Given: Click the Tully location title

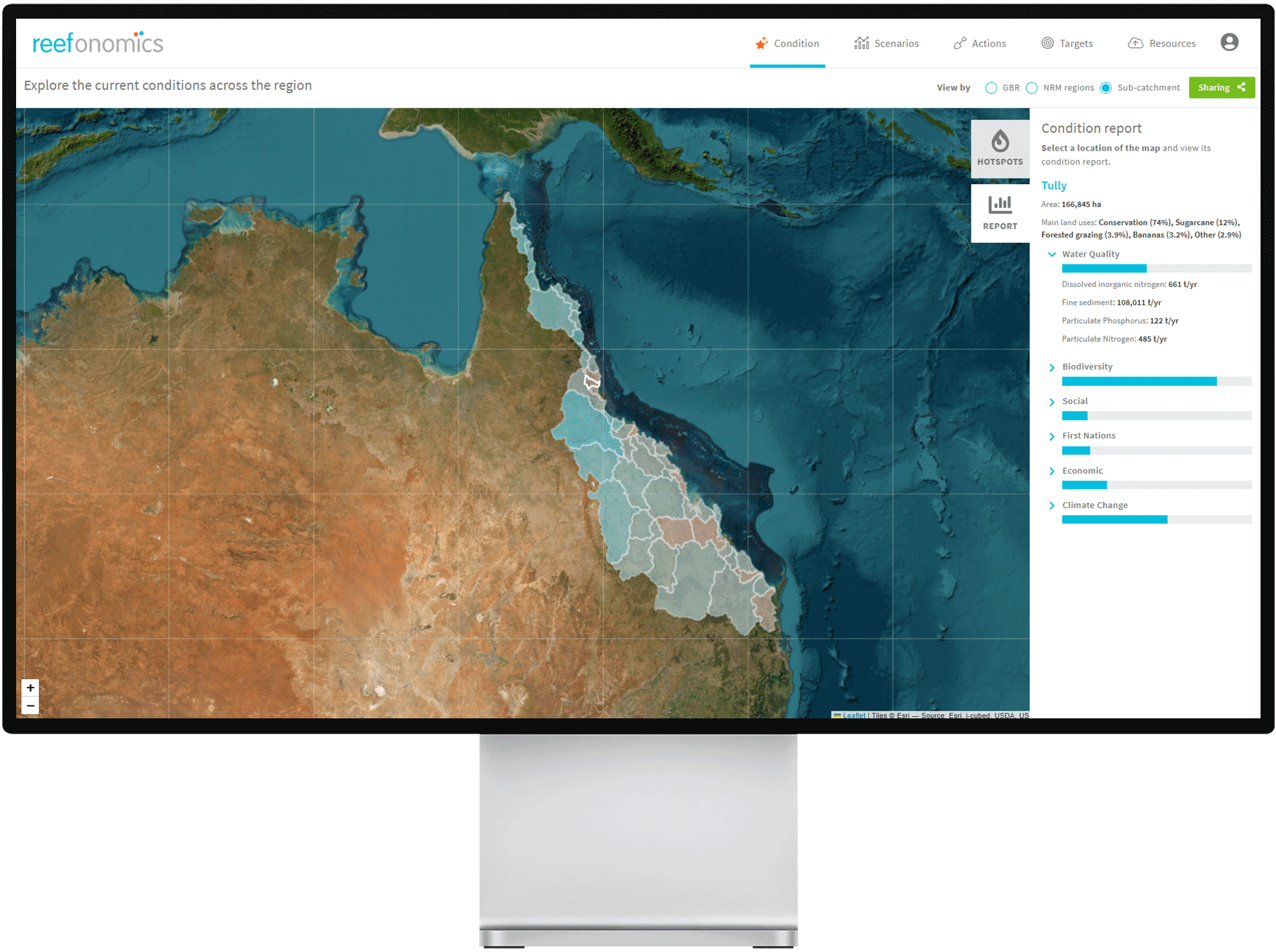Looking at the screenshot, I should [x=1054, y=185].
